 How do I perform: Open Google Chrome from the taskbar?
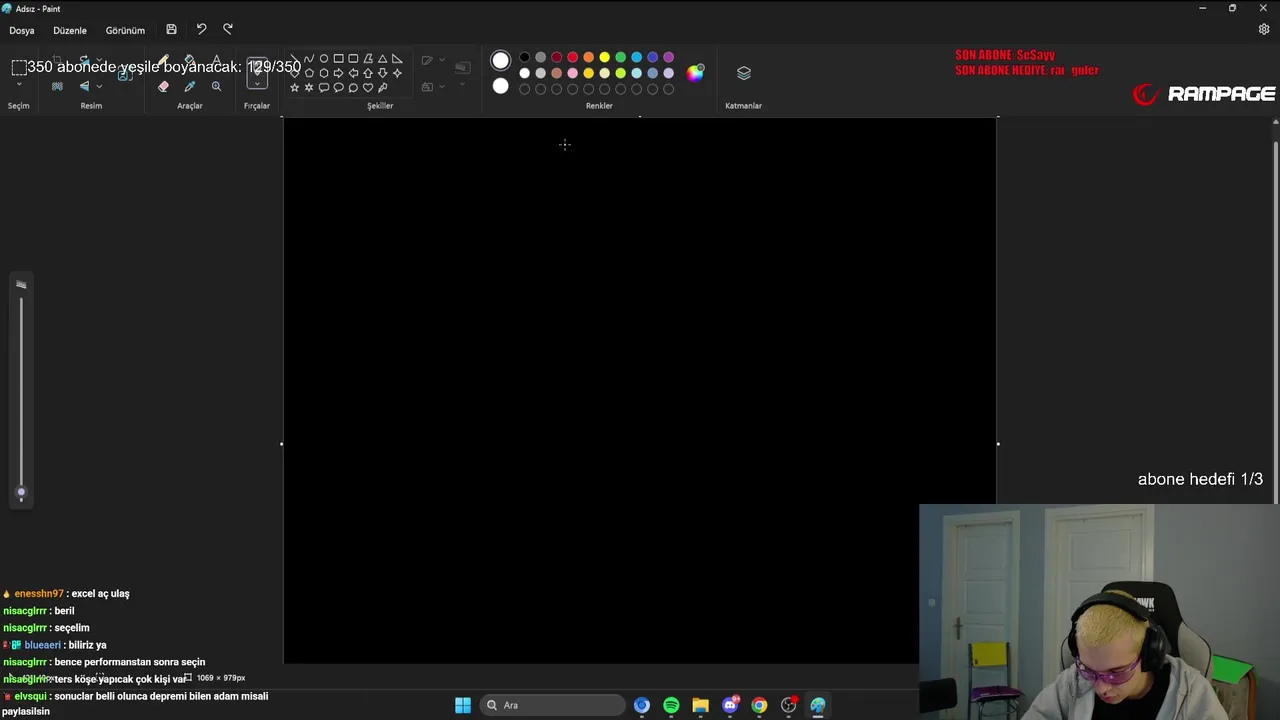tap(759, 705)
